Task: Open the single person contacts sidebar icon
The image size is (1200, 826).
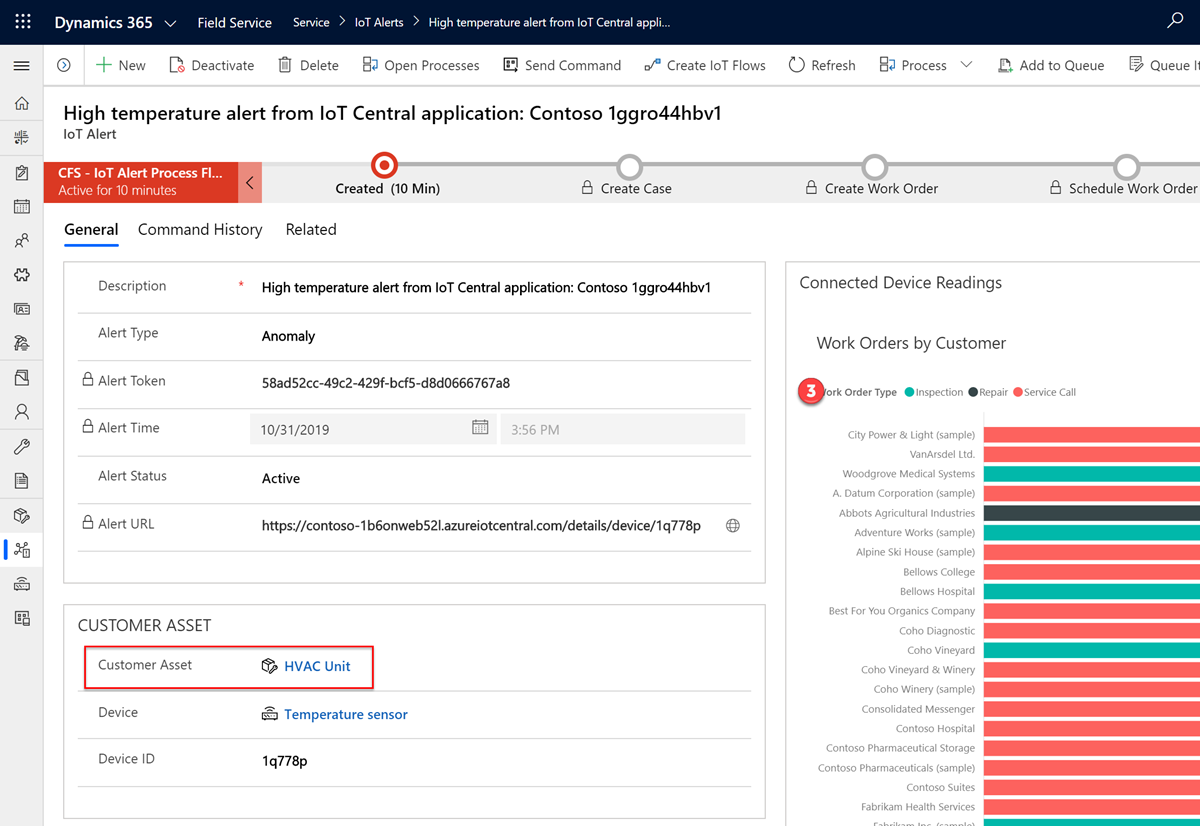Action: tap(22, 412)
